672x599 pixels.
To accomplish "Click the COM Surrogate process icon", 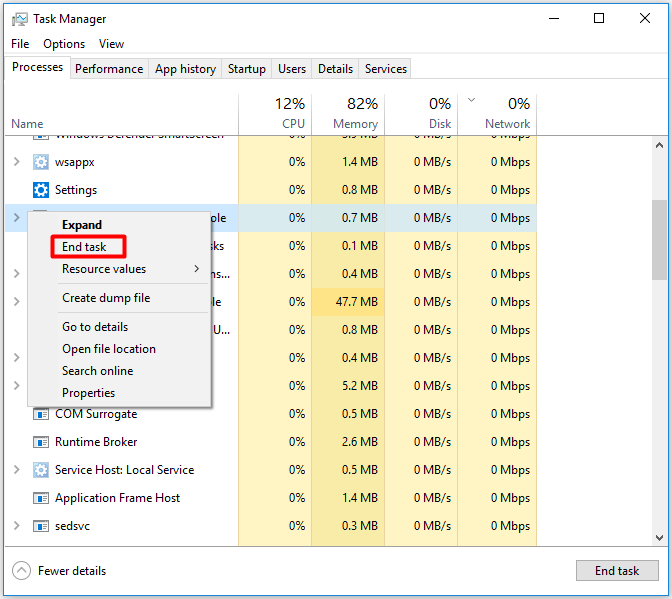I will pyautogui.click(x=41, y=414).
